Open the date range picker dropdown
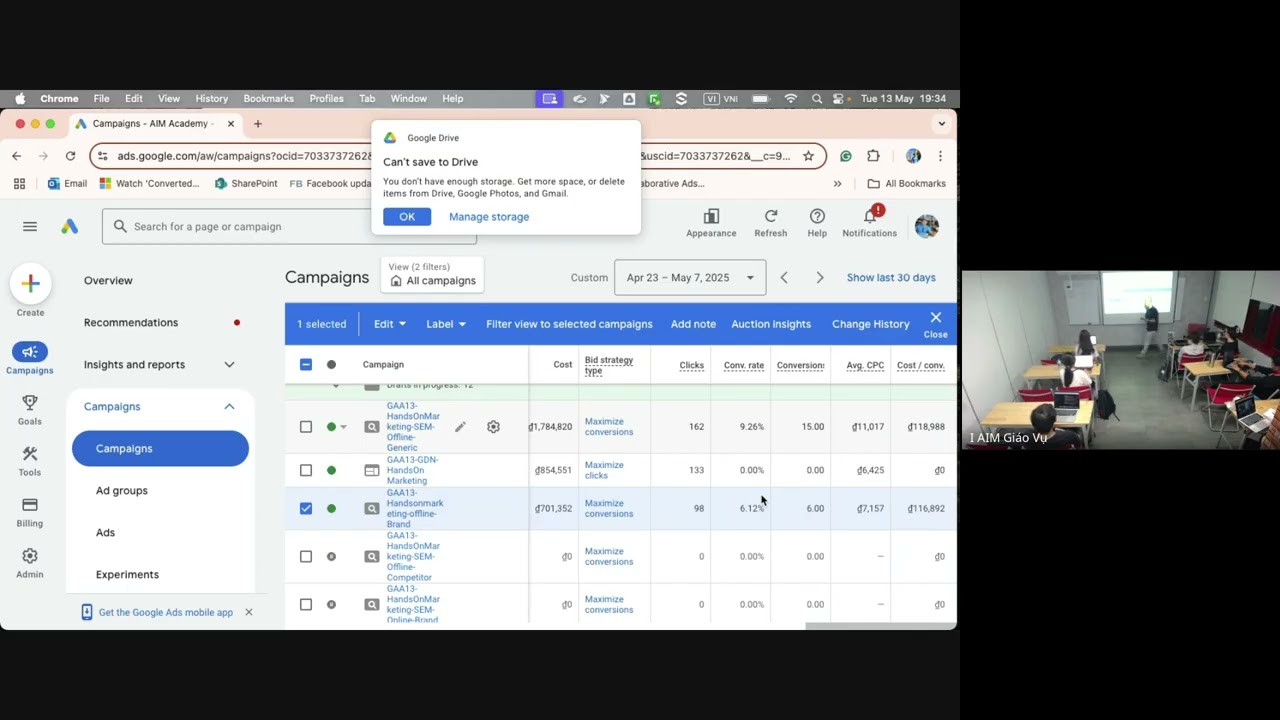 690,277
